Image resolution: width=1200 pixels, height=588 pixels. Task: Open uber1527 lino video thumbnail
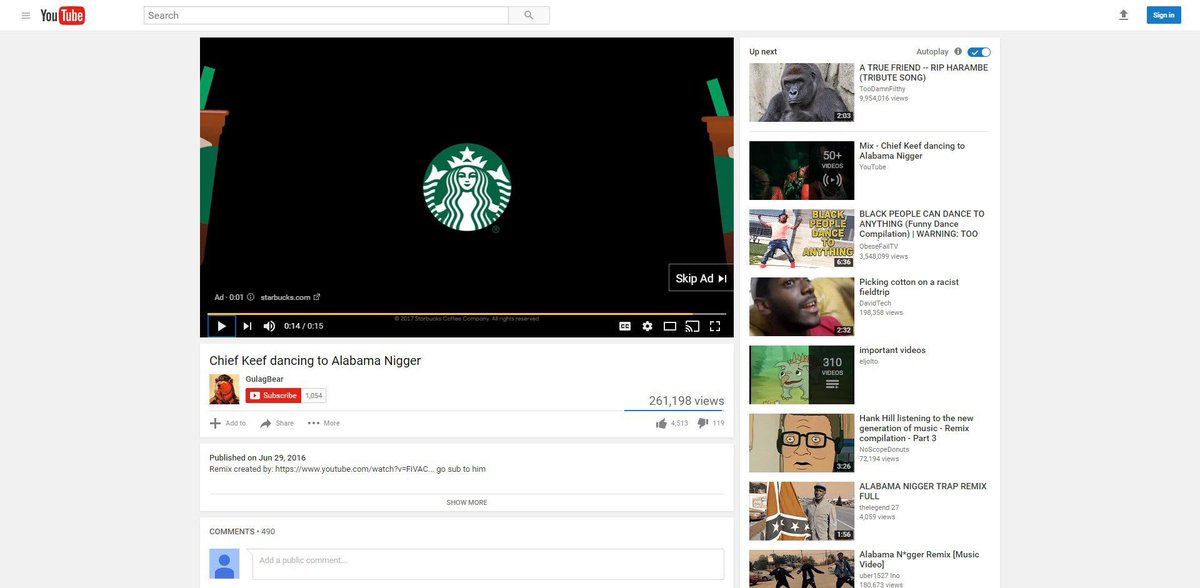(802, 569)
